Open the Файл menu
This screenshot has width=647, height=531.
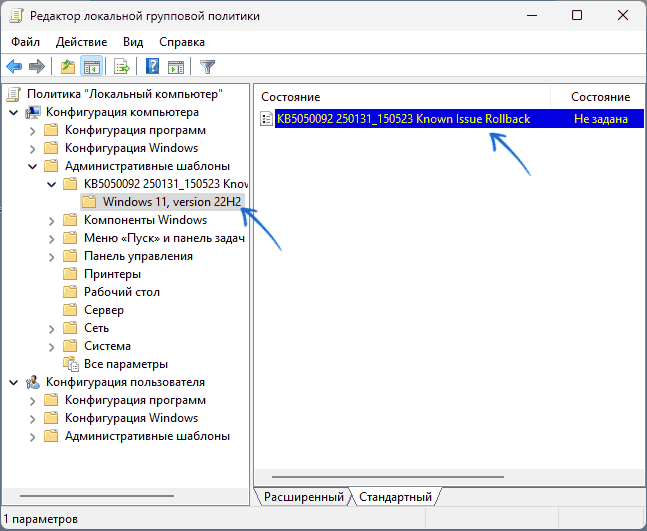[x=25, y=42]
